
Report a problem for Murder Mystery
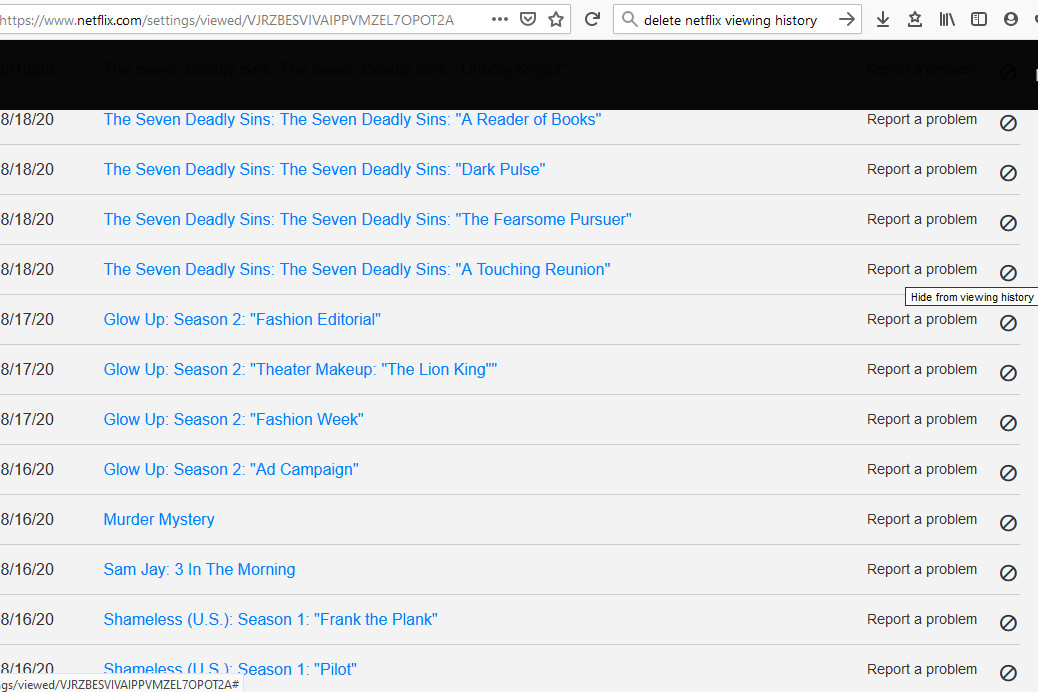922,519
